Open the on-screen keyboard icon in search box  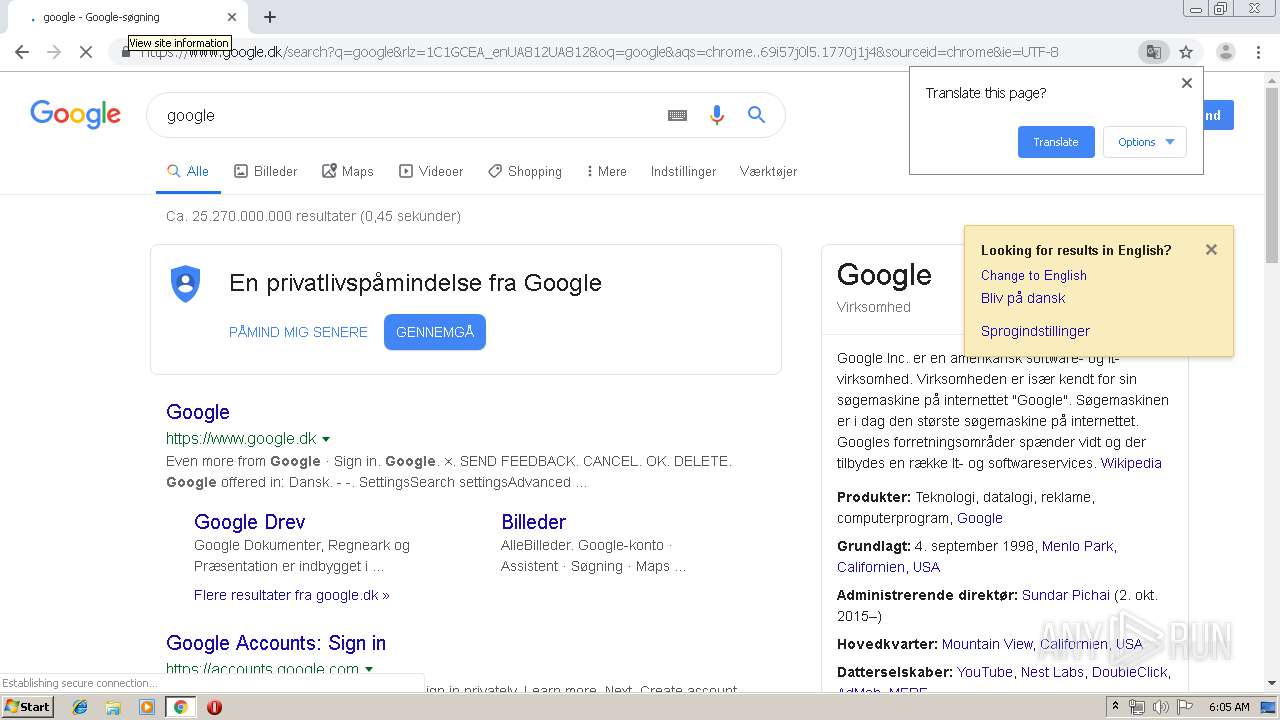click(x=677, y=115)
